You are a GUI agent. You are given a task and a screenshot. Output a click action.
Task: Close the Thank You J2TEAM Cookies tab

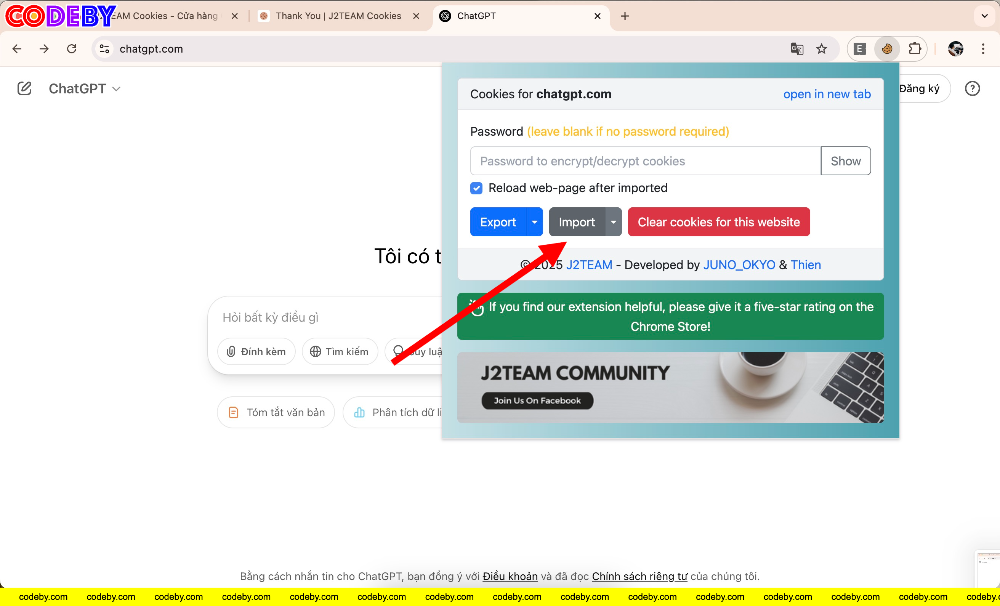click(416, 16)
